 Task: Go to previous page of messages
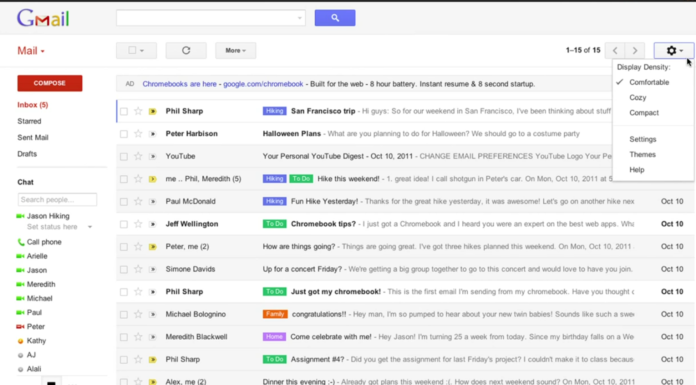(615, 50)
